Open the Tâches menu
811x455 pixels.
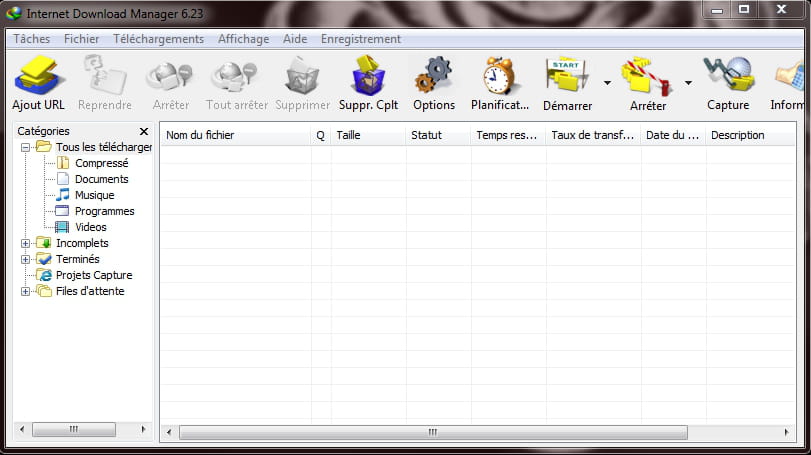(32, 39)
